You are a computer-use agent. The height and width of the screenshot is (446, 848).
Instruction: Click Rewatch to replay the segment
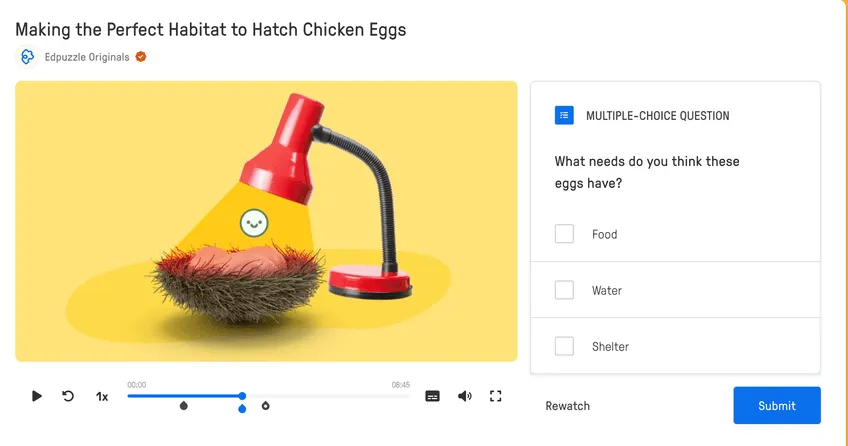pyautogui.click(x=567, y=406)
